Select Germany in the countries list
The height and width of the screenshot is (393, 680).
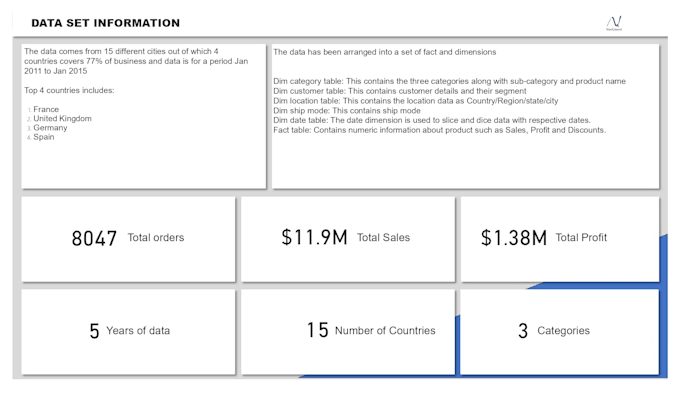[50, 128]
